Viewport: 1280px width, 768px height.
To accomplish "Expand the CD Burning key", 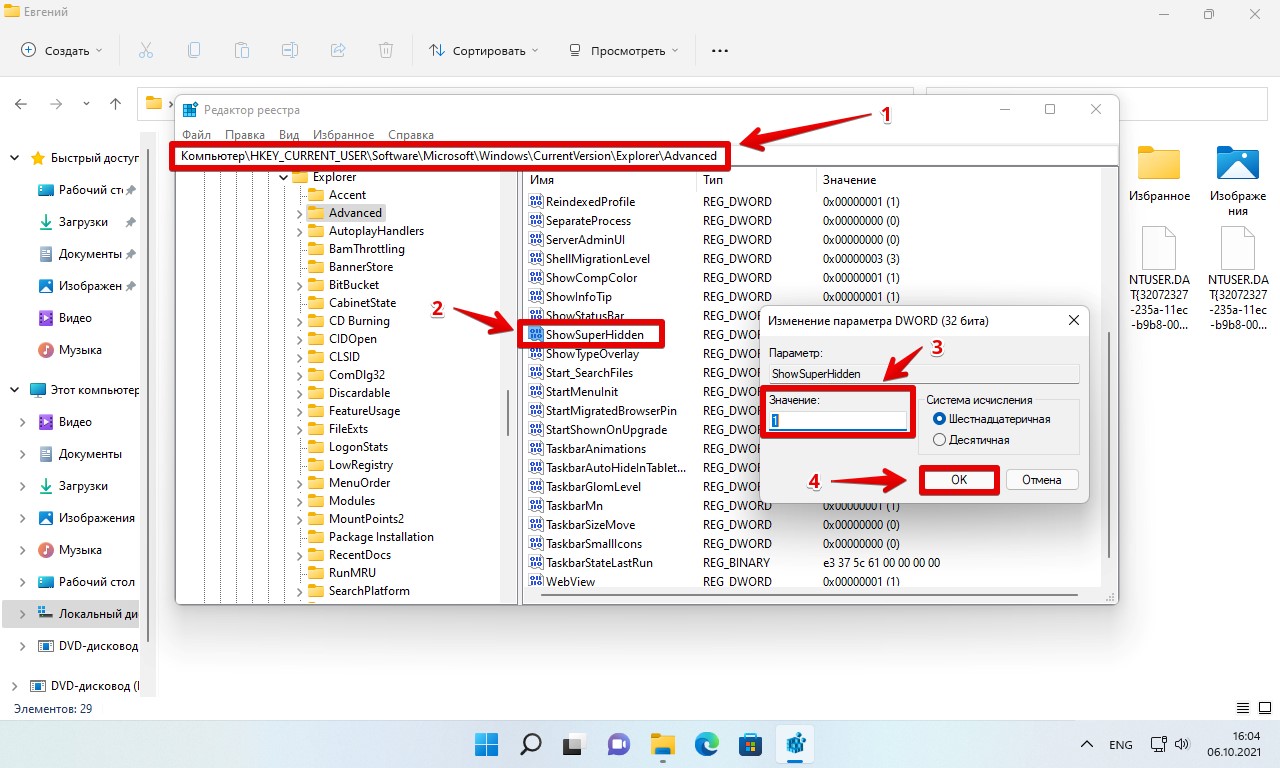I will [299, 321].
